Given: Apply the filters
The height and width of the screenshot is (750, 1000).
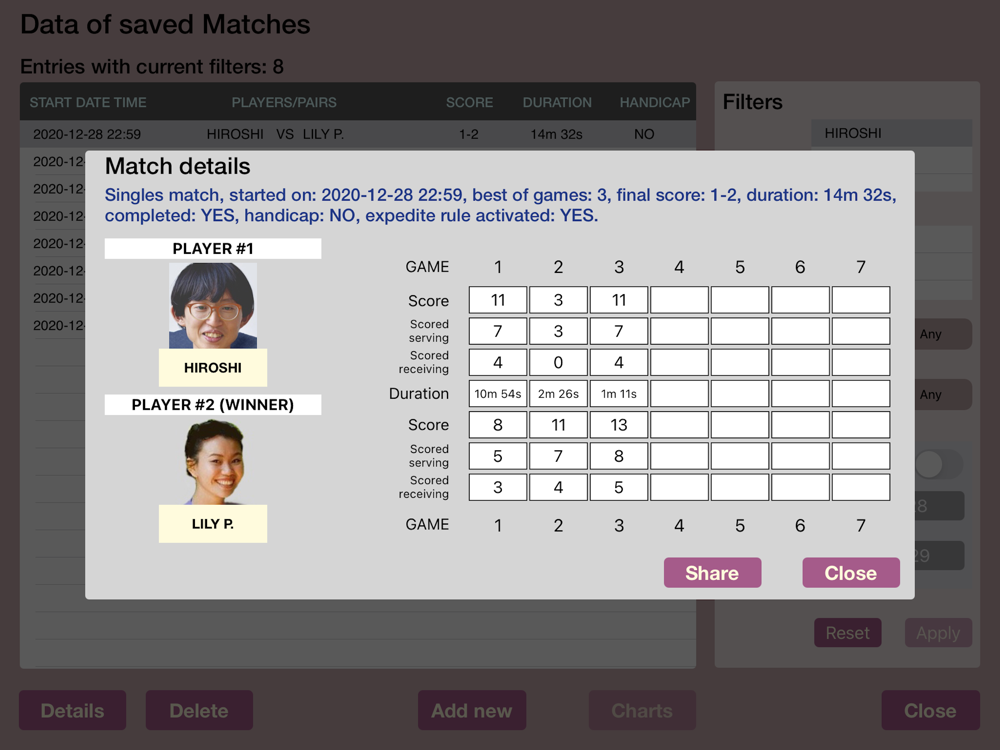Looking at the screenshot, I should [x=938, y=633].
